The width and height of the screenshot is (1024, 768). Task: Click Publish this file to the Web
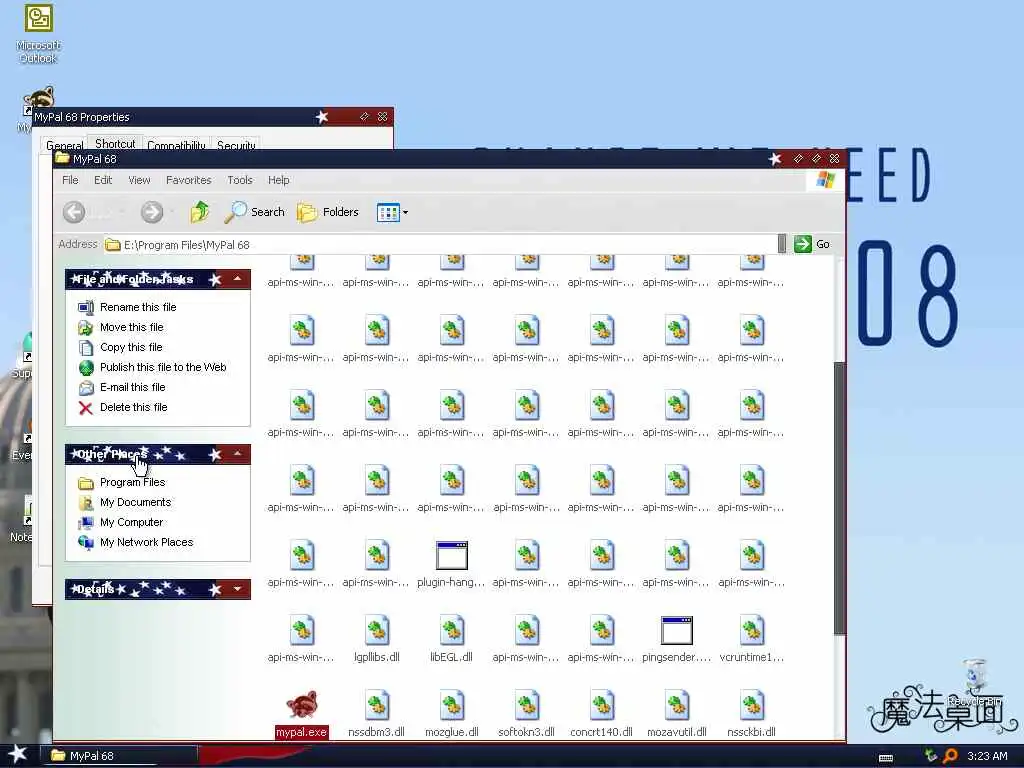coord(152,368)
